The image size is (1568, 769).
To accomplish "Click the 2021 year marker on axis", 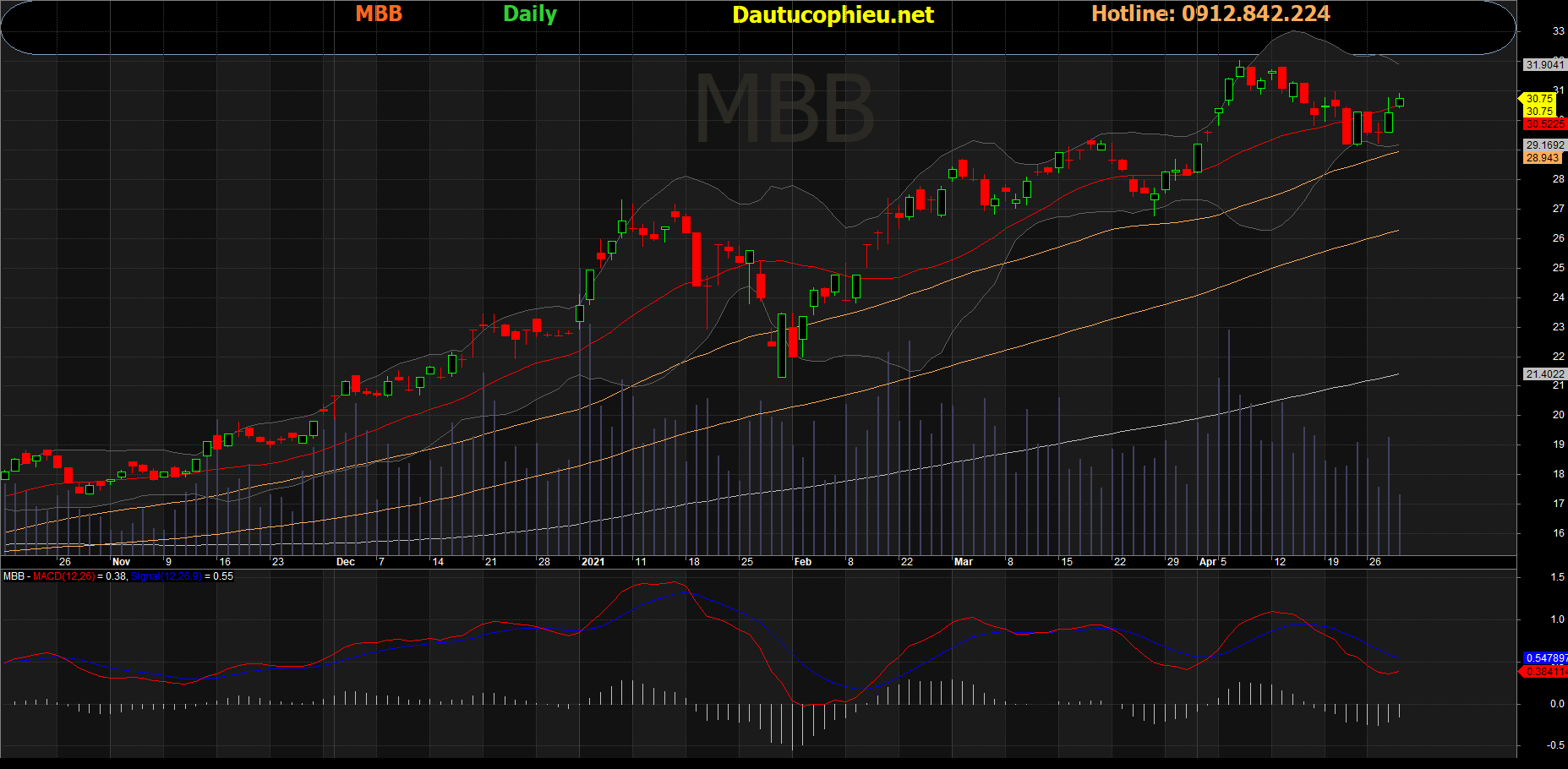I will point(593,562).
